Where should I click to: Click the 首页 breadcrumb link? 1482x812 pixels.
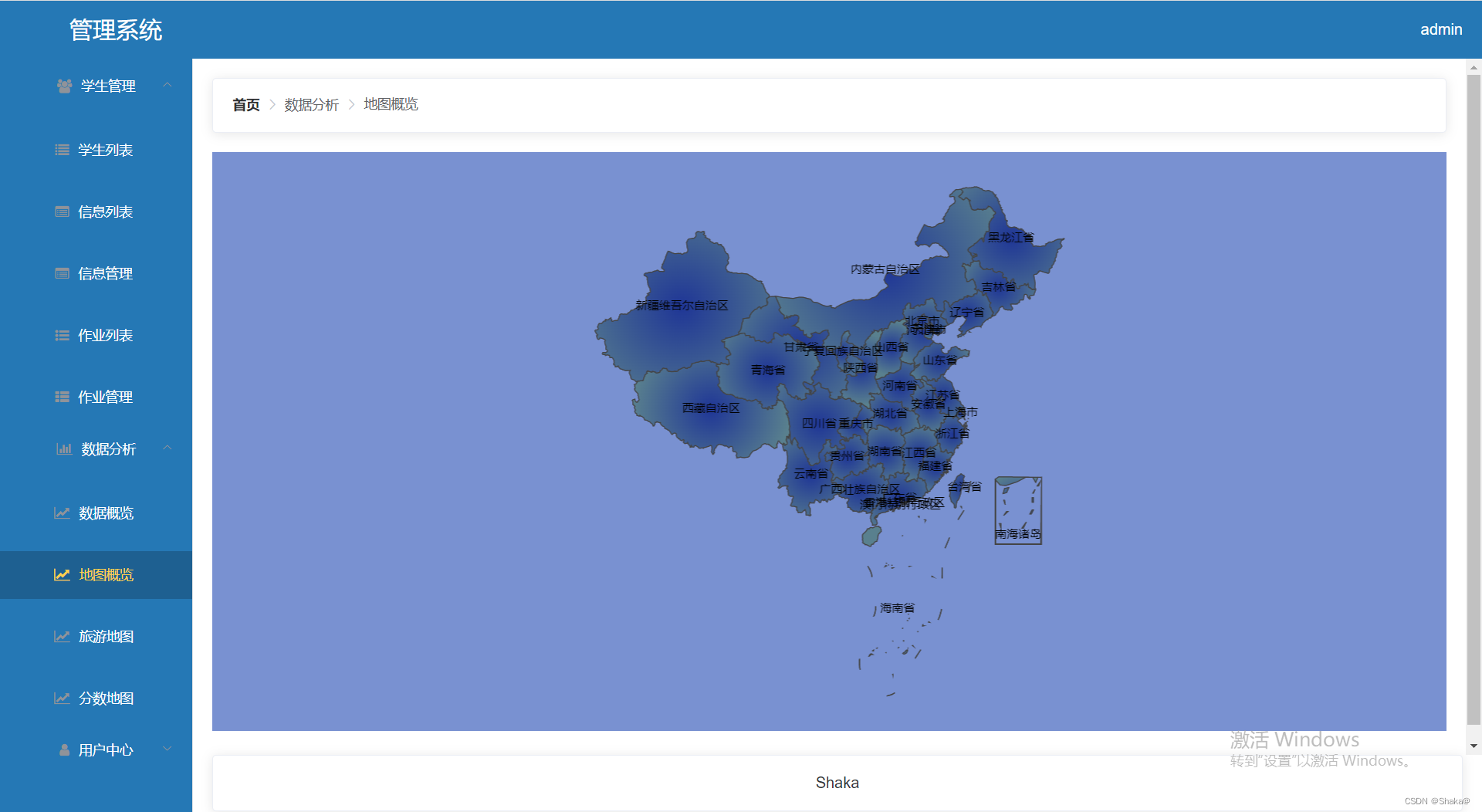245,104
